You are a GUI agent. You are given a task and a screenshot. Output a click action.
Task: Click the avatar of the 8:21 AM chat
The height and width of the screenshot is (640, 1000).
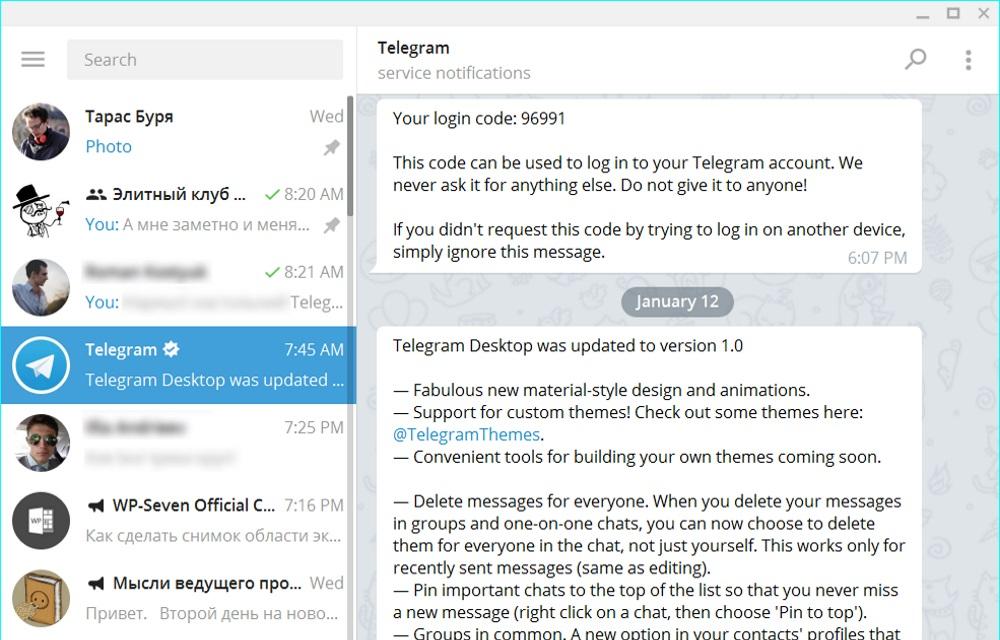(41, 287)
